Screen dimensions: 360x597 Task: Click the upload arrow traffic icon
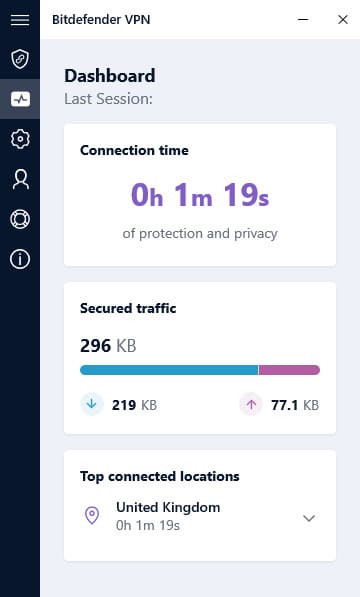tap(251, 404)
